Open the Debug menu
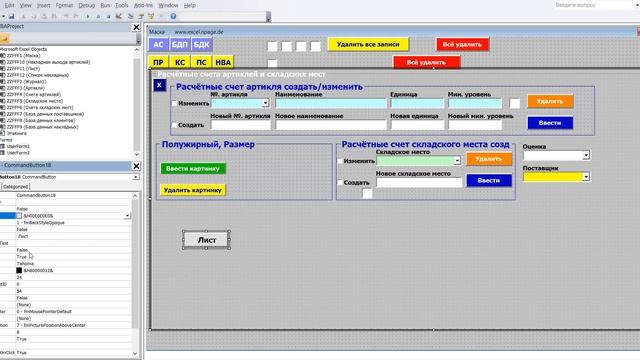640x360 pixels. (87, 5)
